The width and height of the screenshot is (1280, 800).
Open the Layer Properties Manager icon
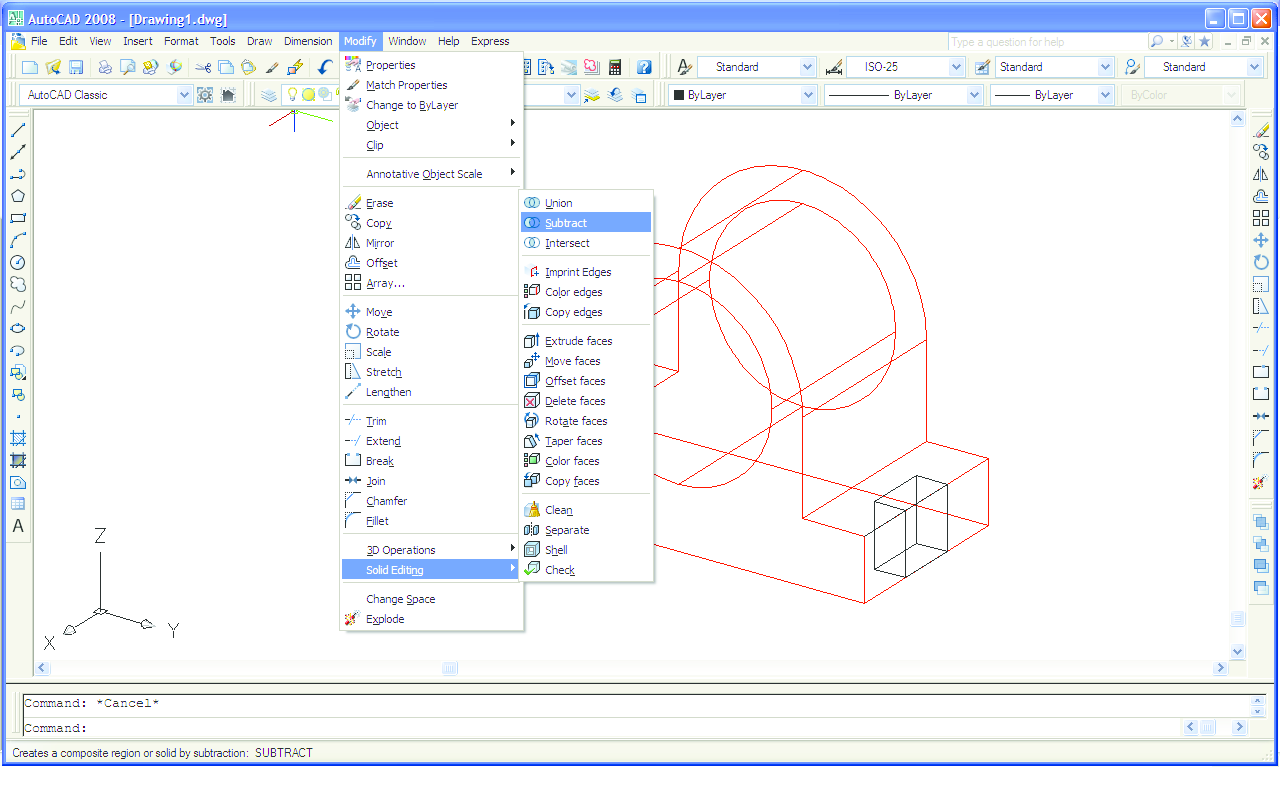[x=269, y=95]
